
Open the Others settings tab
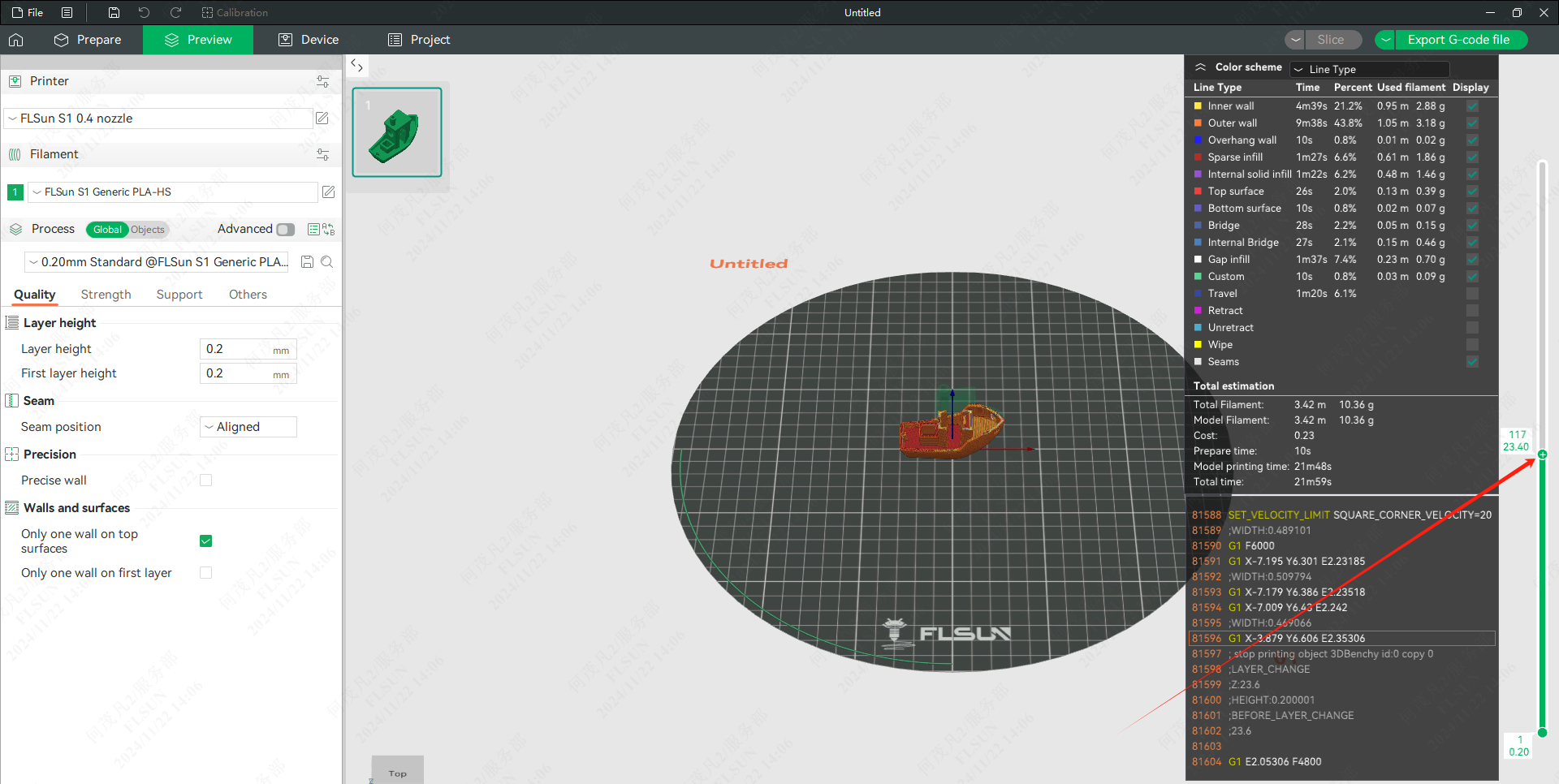point(248,295)
